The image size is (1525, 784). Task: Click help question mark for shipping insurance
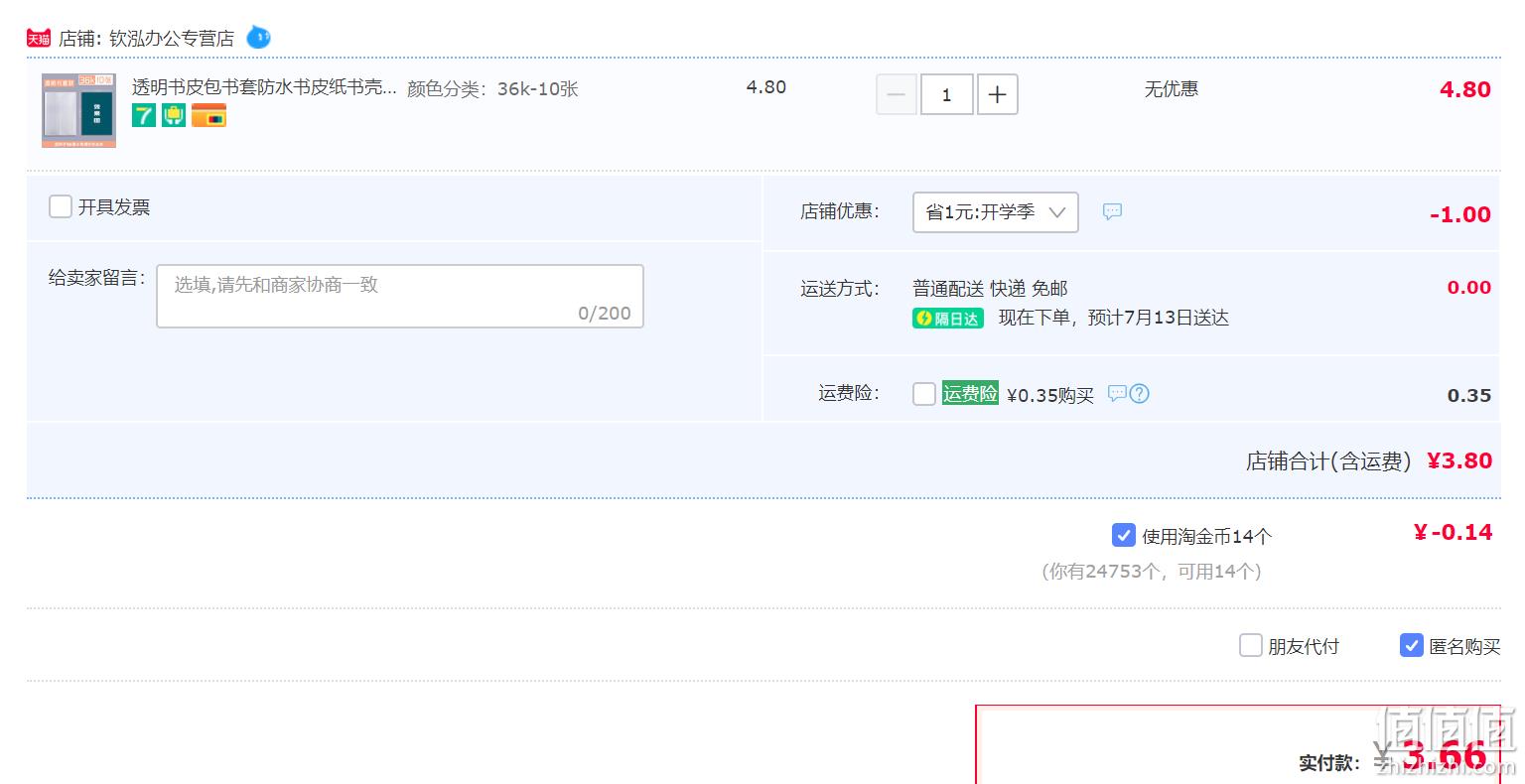pos(1140,393)
